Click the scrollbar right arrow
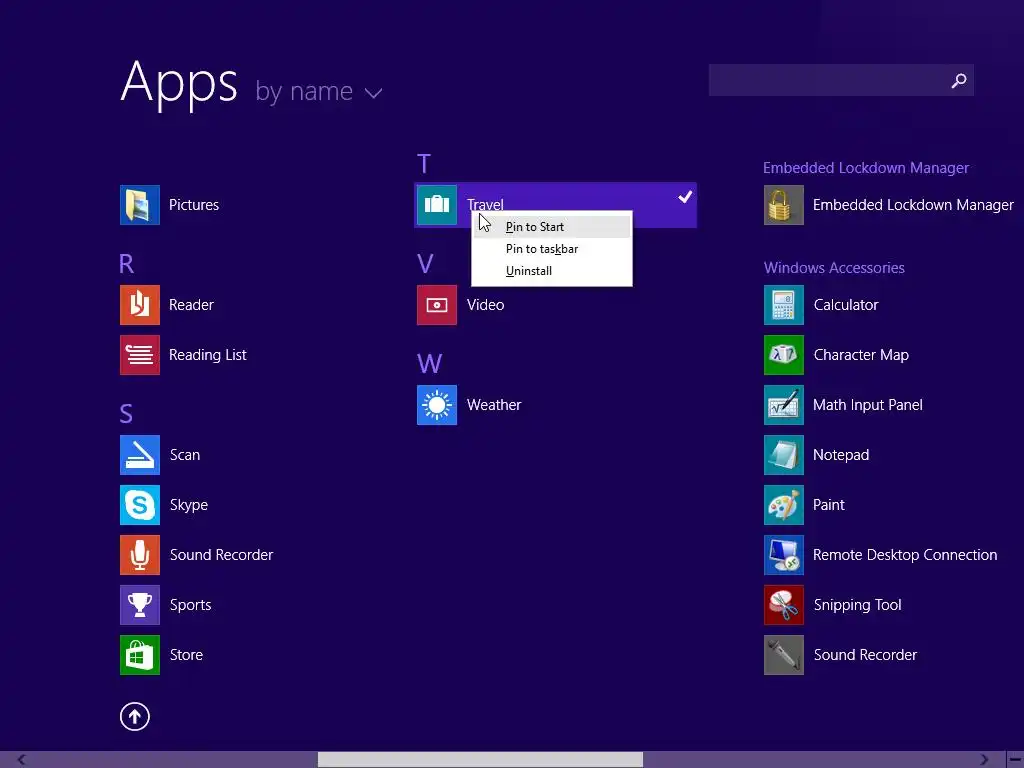The height and width of the screenshot is (768, 1024). tap(984, 760)
